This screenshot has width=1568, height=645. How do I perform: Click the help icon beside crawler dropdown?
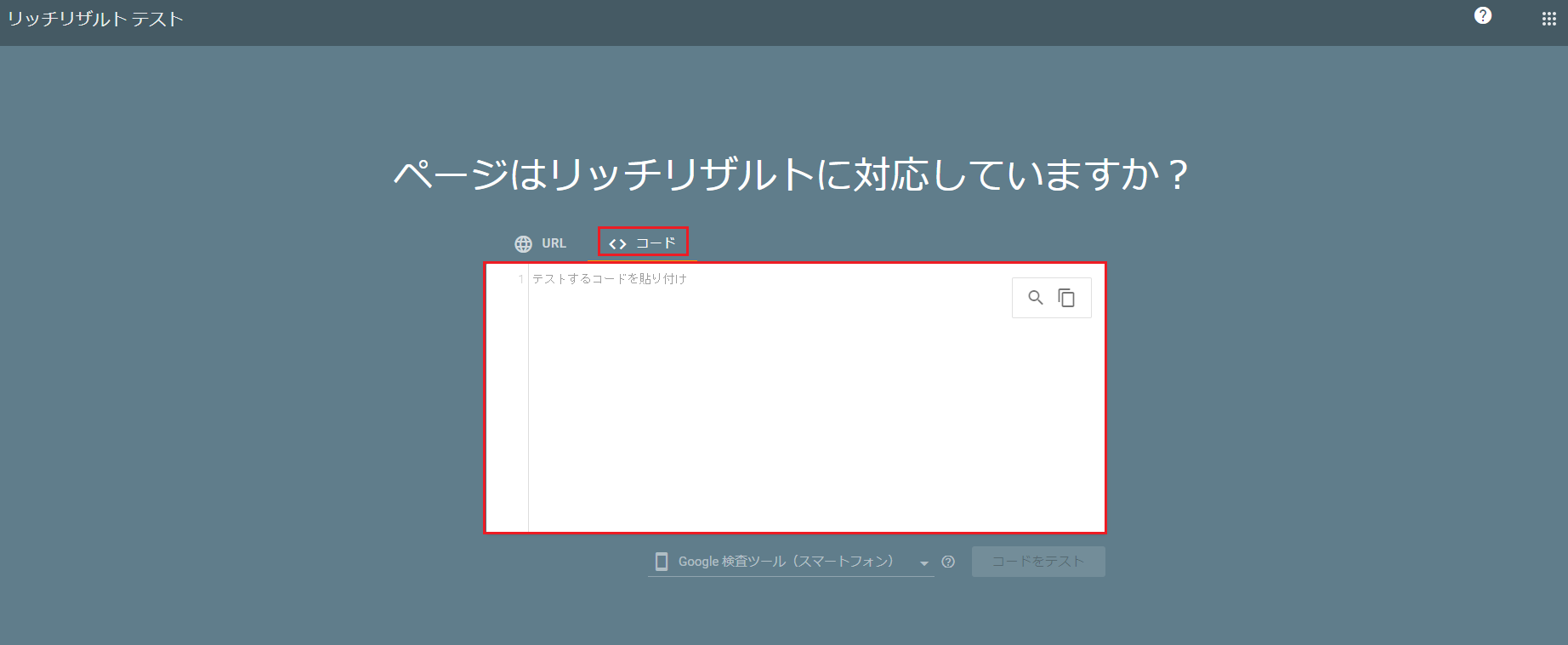tap(948, 562)
